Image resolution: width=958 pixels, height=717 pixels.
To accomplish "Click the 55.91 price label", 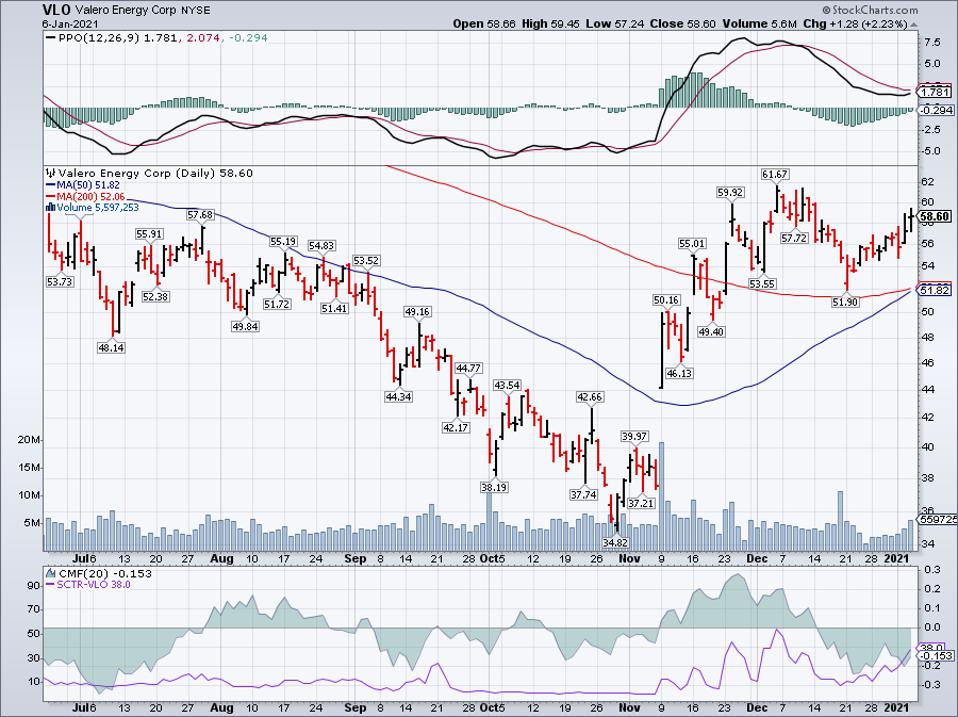I will point(149,234).
